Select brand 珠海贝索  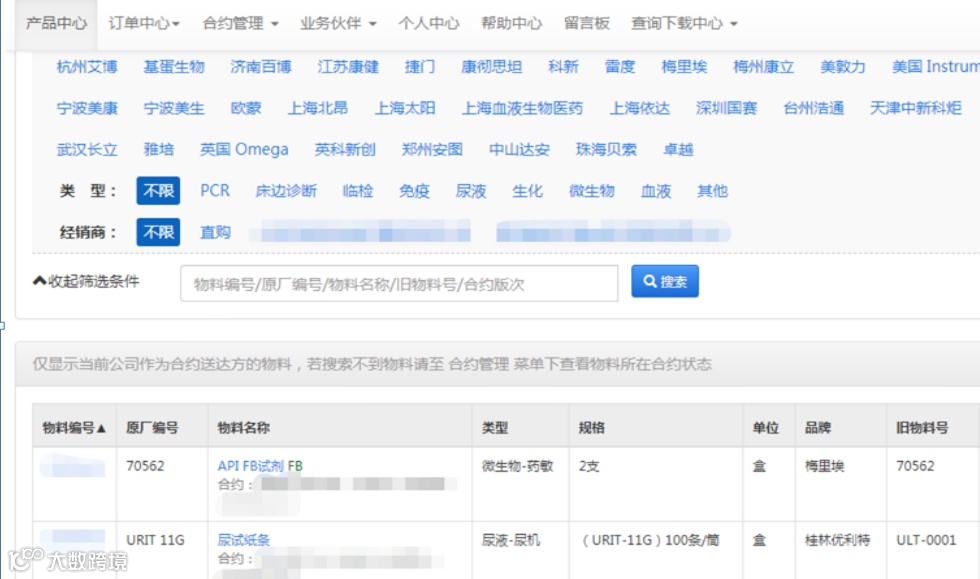pos(606,149)
